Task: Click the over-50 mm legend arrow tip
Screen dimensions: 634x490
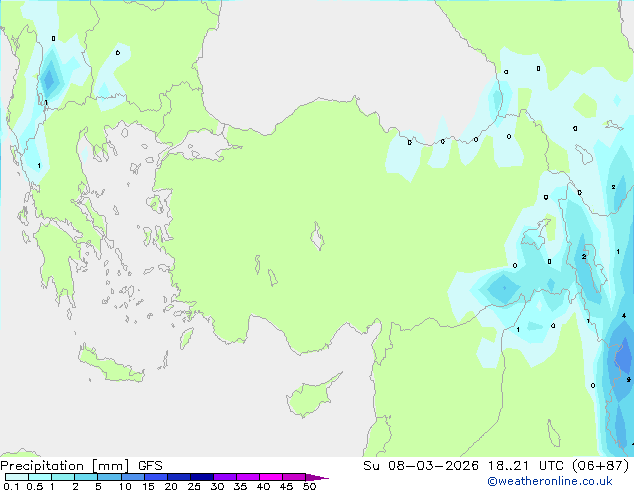Action: [317, 477]
